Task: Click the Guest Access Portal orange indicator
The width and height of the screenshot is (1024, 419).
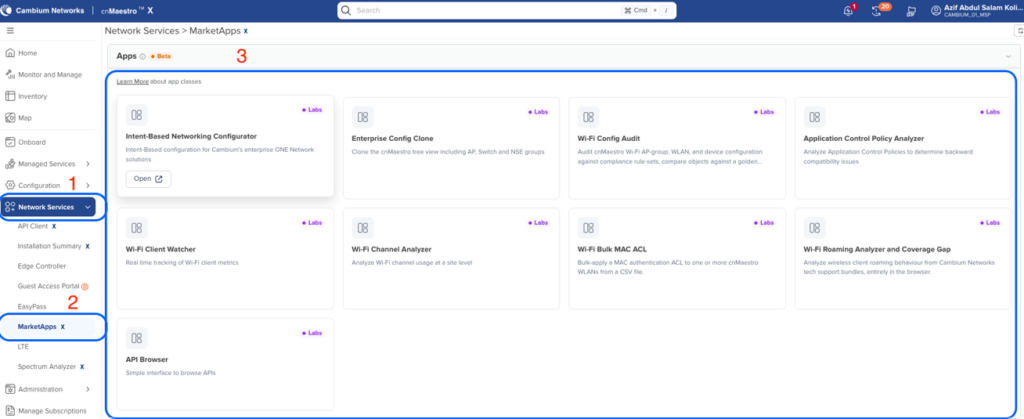Action: (x=84, y=287)
